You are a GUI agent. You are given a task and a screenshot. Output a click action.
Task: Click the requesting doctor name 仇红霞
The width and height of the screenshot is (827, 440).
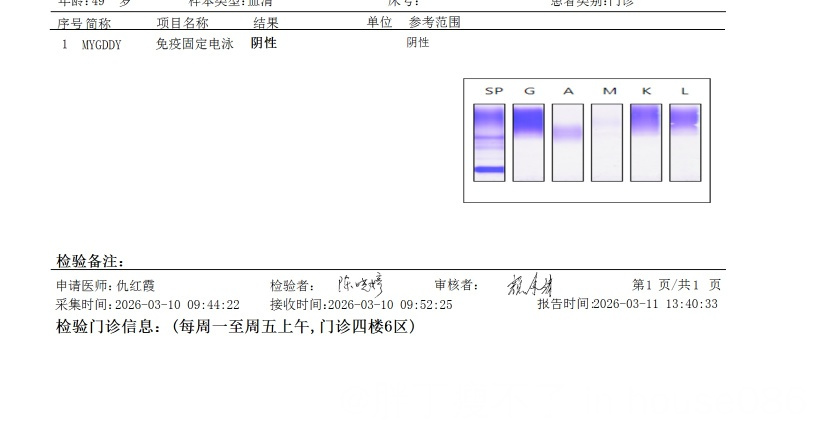[x=136, y=286]
